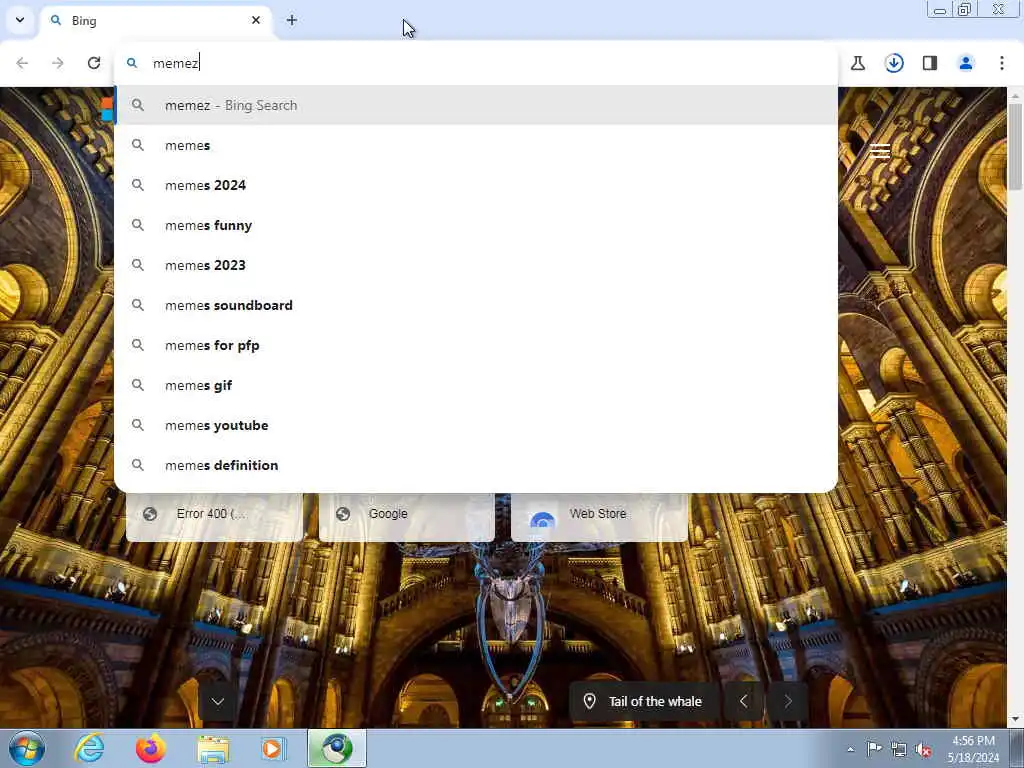Switch to the Bing tab
1024x768 pixels.
(155, 21)
